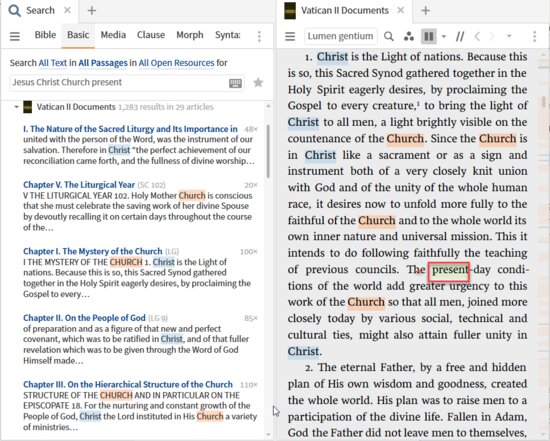550x441 pixels.
Task: Add a new tab next to Search
Action: pos(92,11)
